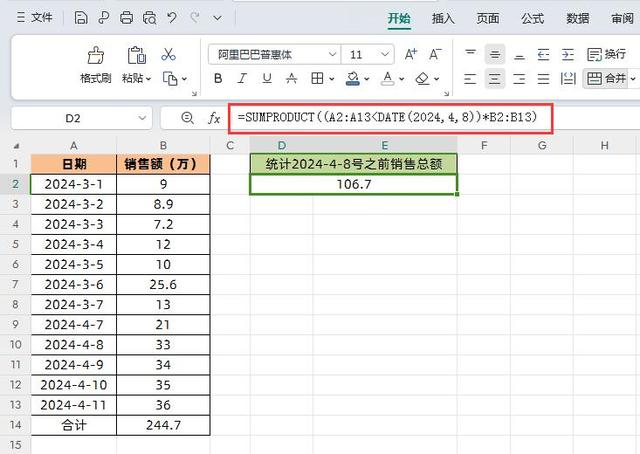Expand the Copy options arrow
Image resolution: width=640 pixels, height=454 pixels.
point(184,79)
